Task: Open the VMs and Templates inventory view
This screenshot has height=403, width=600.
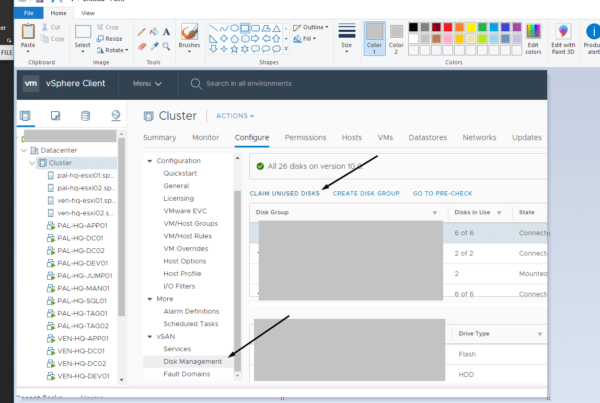Action: point(55,116)
